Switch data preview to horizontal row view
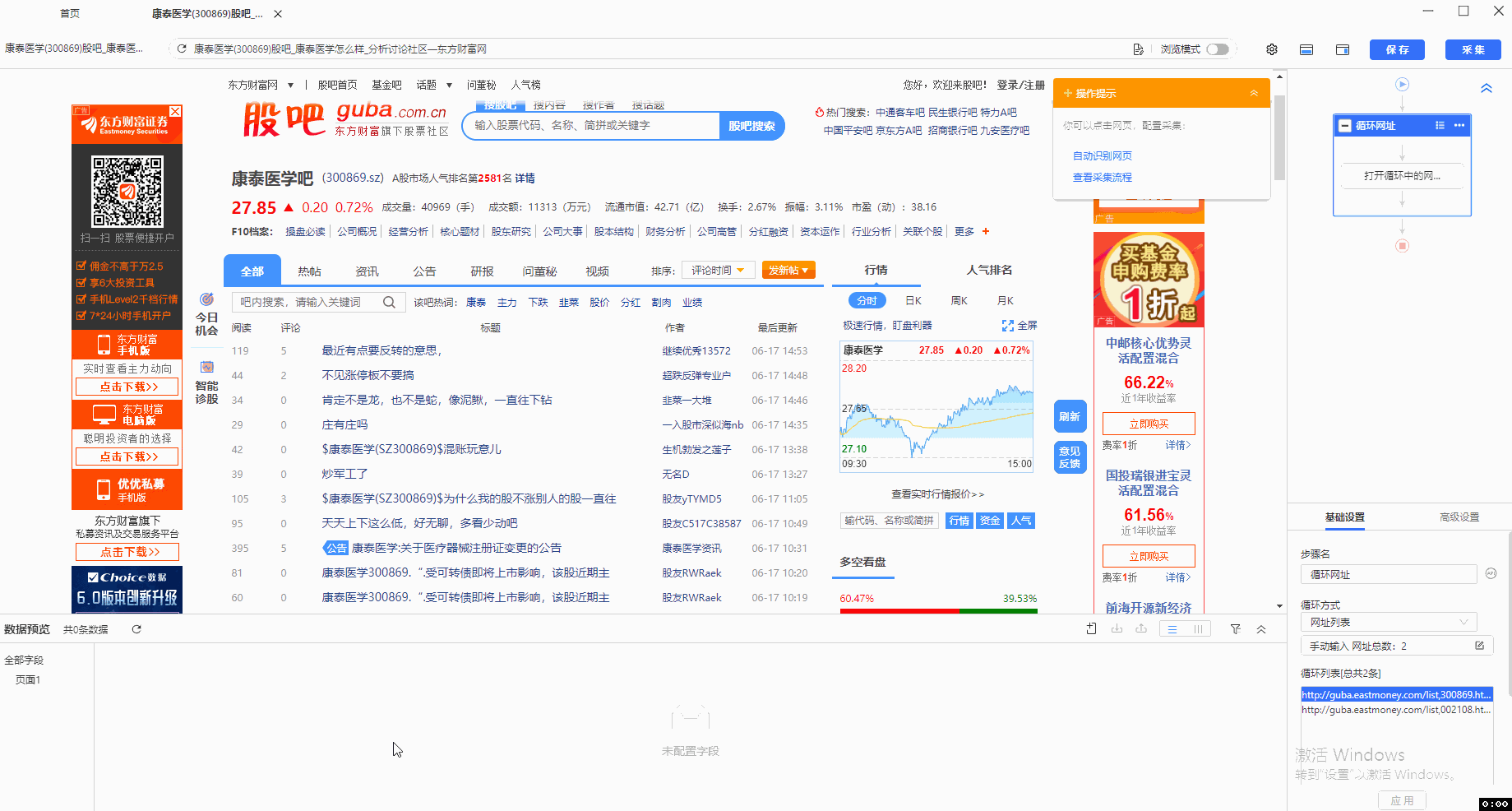Image resolution: width=1512 pixels, height=811 pixels. click(1172, 629)
